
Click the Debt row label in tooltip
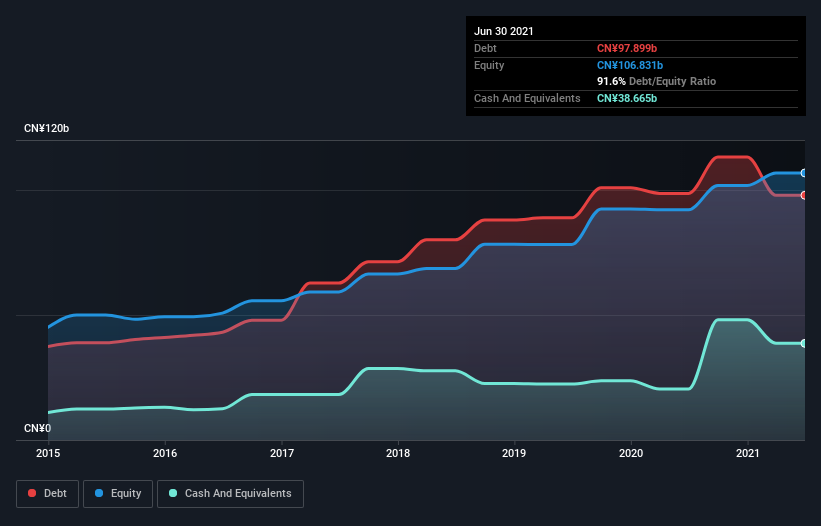pos(485,48)
